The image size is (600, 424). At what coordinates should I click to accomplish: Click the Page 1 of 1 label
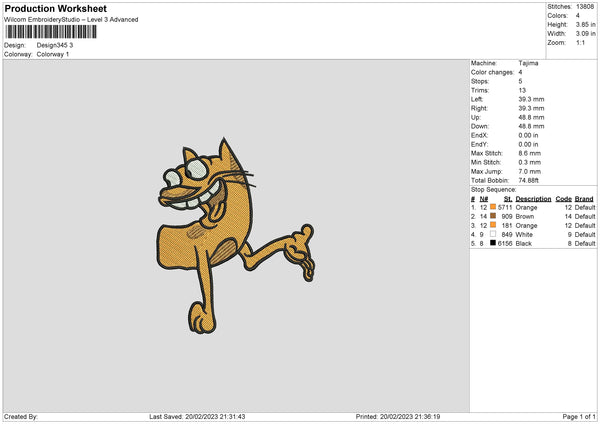[x=579, y=416]
